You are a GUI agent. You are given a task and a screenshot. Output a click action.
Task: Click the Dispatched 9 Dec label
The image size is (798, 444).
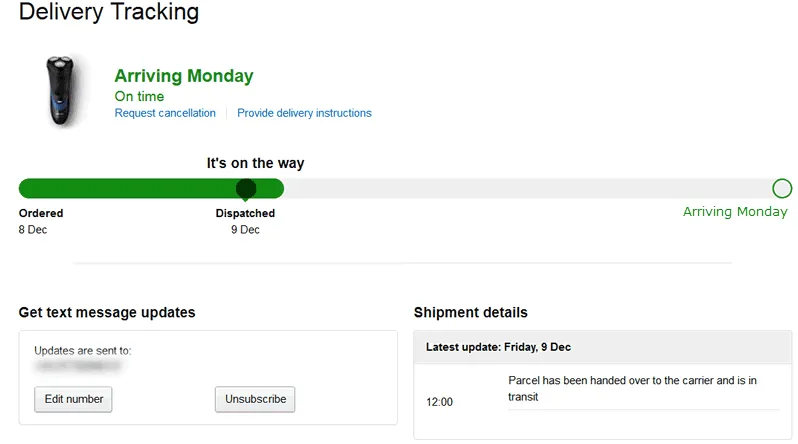pyautogui.click(x=245, y=221)
